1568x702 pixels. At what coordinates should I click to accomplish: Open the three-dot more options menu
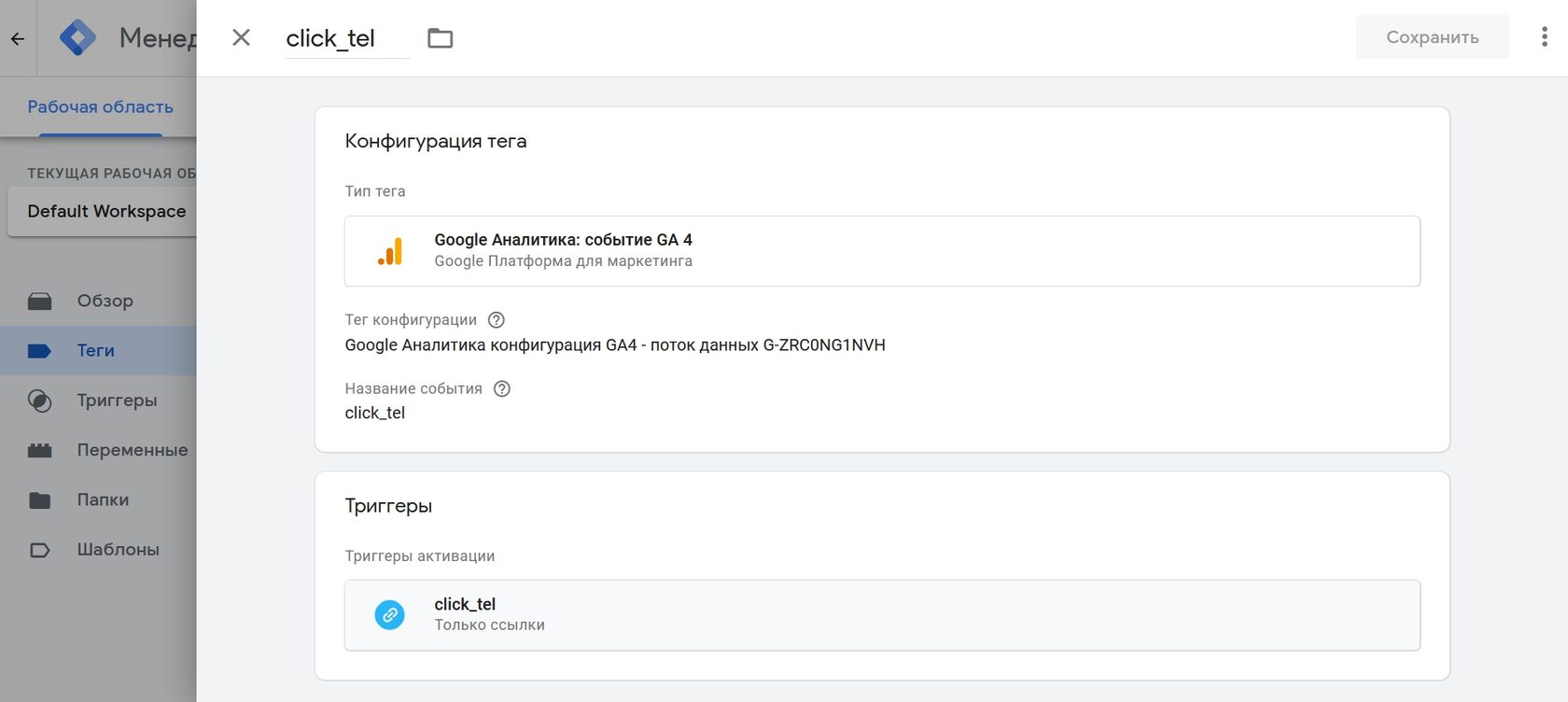point(1545,37)
